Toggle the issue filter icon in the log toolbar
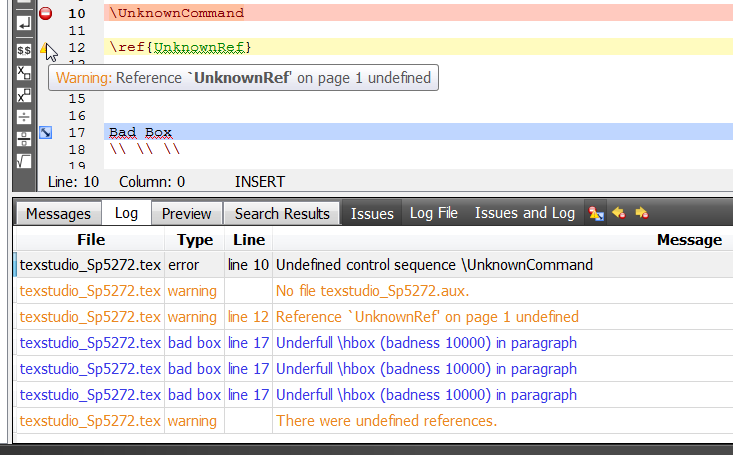Screen dimensions: 733x455 [596, 213]
